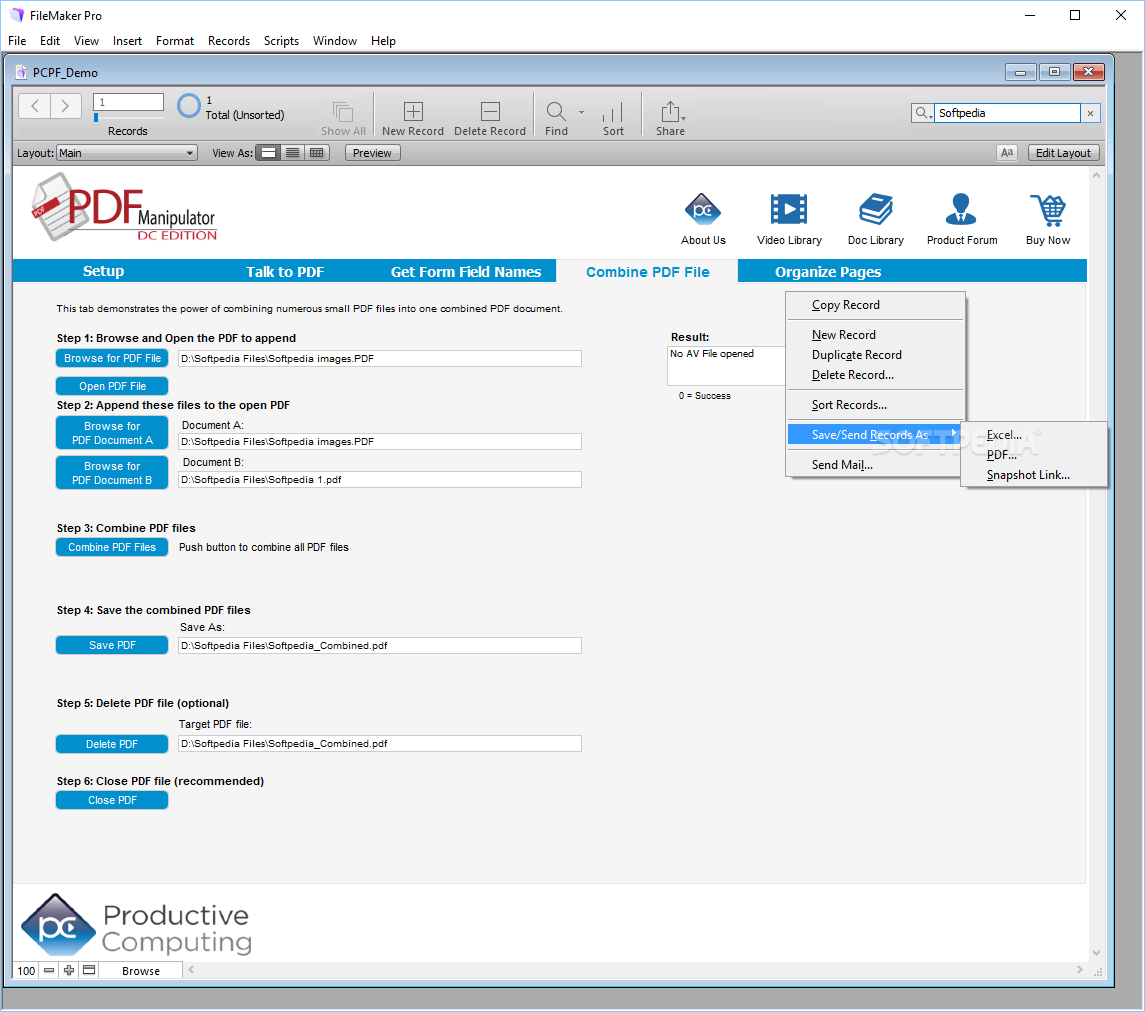This screenshot has height=1012, width=1145.
Task: Click the record number field
Action: point(129,102)
